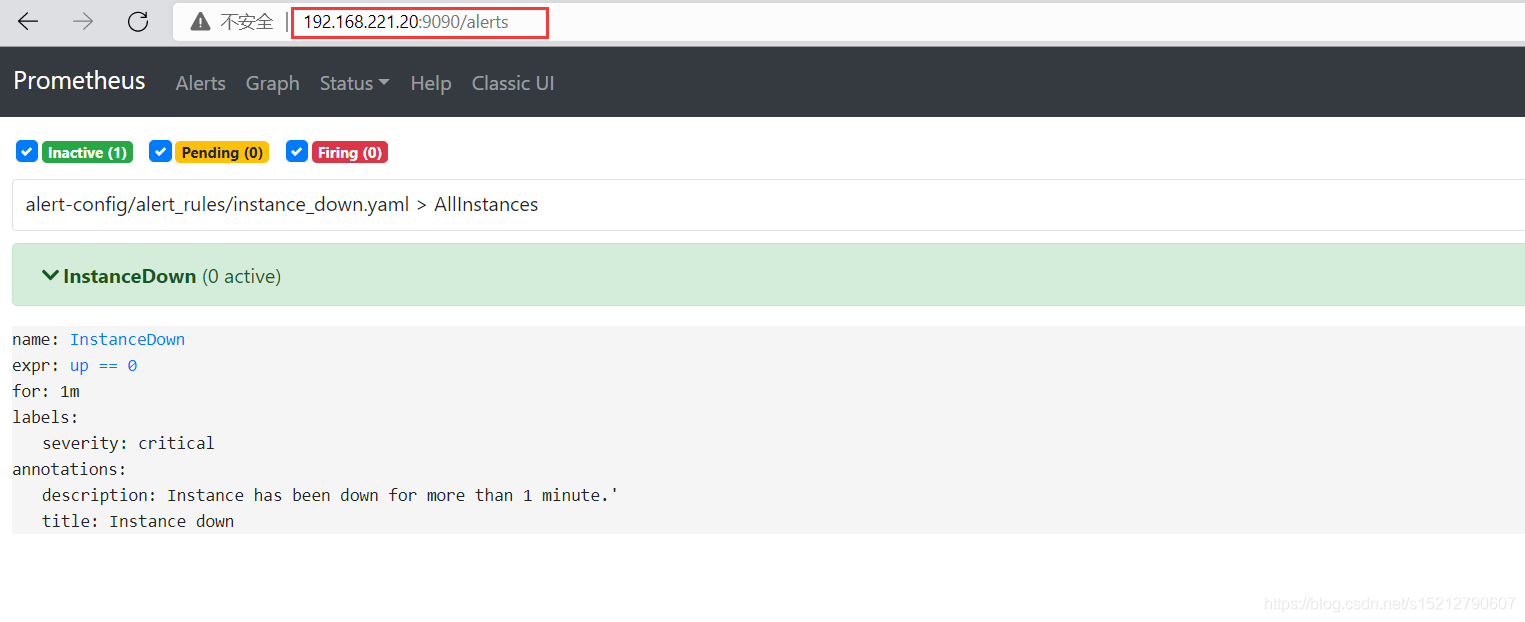The height and width of the screenshot is (622, 1525).
Task: Collapse the InstanceDown alert chevron
Action: pyautogui.click(x=50, y=275)
